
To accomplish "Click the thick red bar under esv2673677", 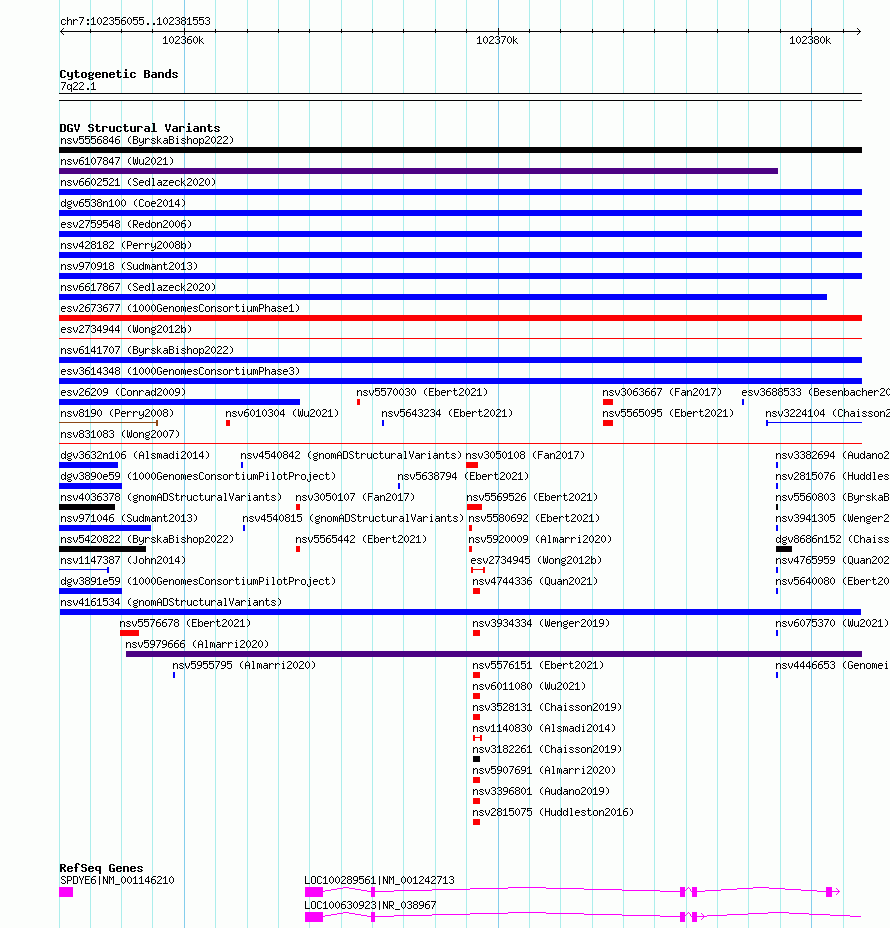I will (x=460, y=318).
